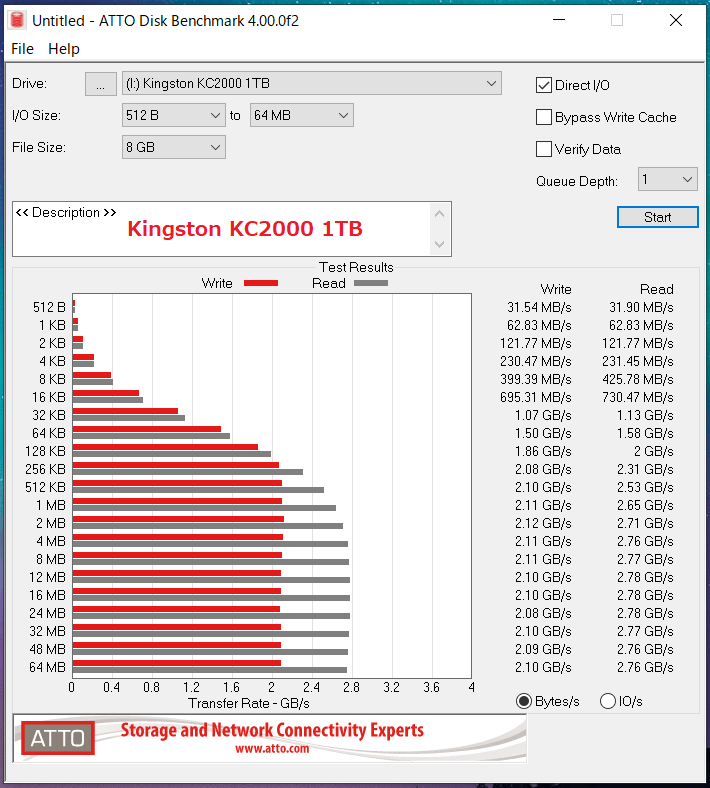Select the Bytes/s radio button

(524, 701)
